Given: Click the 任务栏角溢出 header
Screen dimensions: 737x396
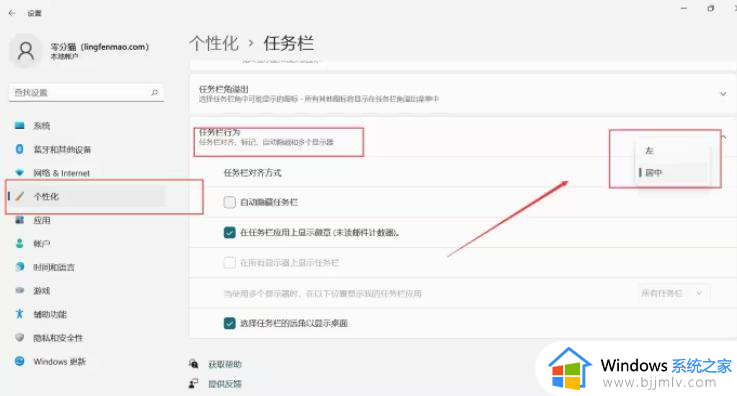Looking at the screenshot, I should coord(224,89).
